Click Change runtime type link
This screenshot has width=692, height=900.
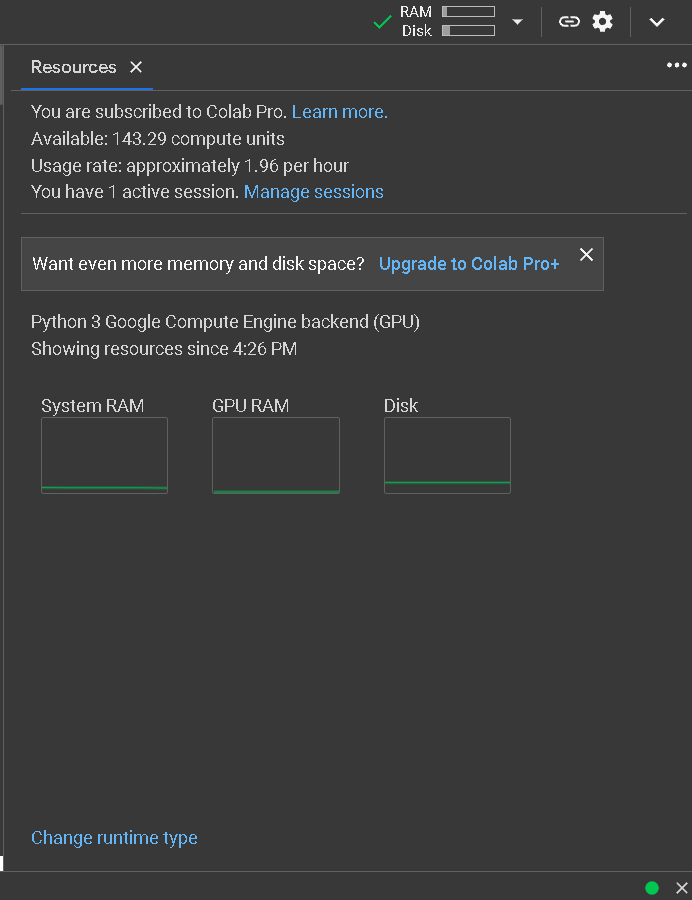coord(114,837)
